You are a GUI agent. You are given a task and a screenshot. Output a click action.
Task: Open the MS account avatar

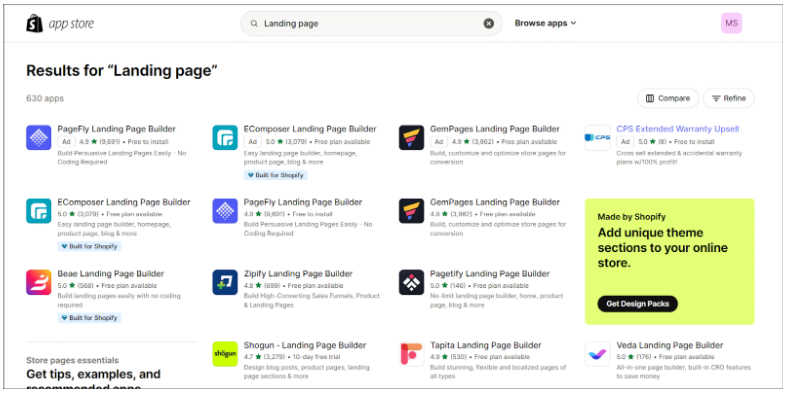tap(731, 23)
